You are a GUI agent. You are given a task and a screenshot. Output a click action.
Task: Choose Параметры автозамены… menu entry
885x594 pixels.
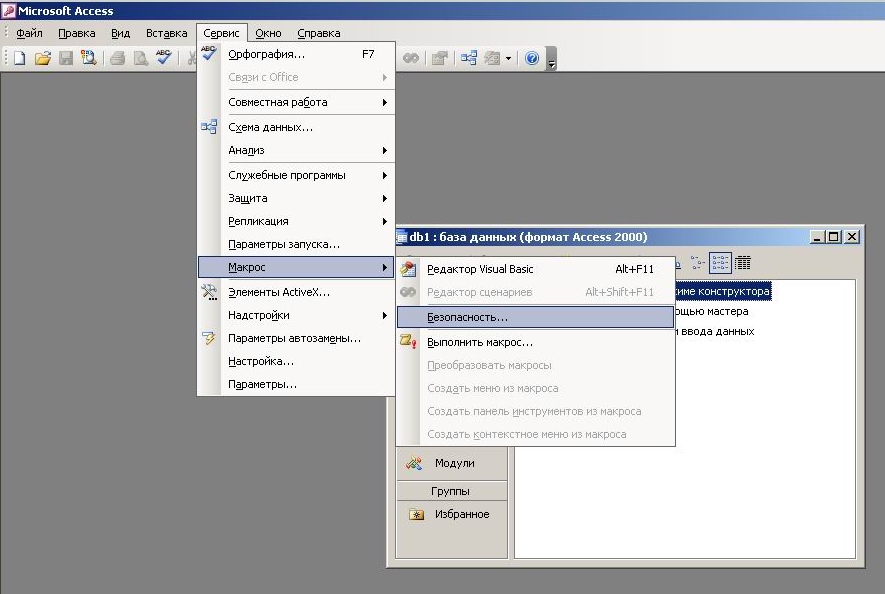pyautogui.click(x=296, y=338)
